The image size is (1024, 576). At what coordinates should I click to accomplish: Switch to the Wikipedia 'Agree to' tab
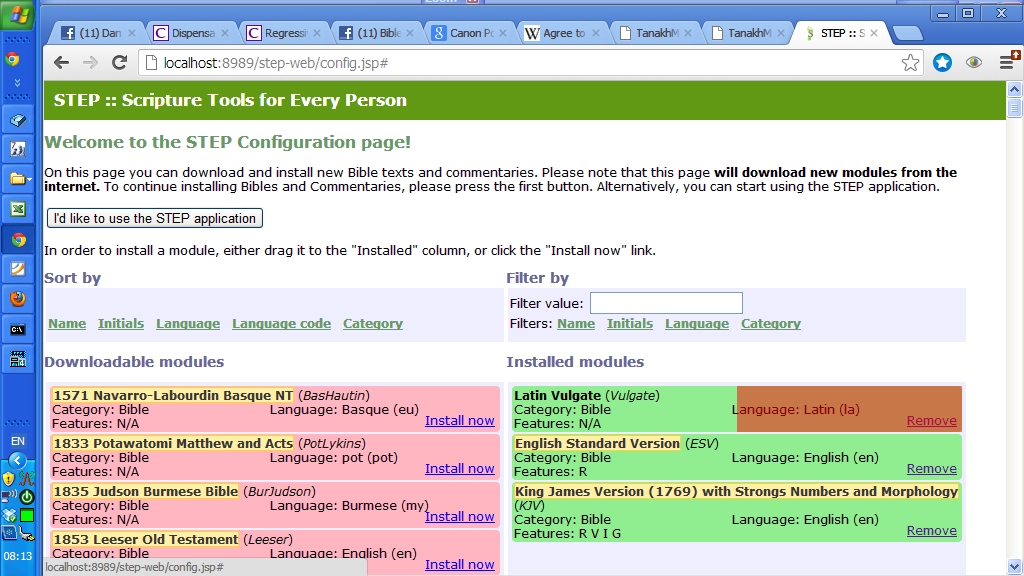(x=561, y=33)
